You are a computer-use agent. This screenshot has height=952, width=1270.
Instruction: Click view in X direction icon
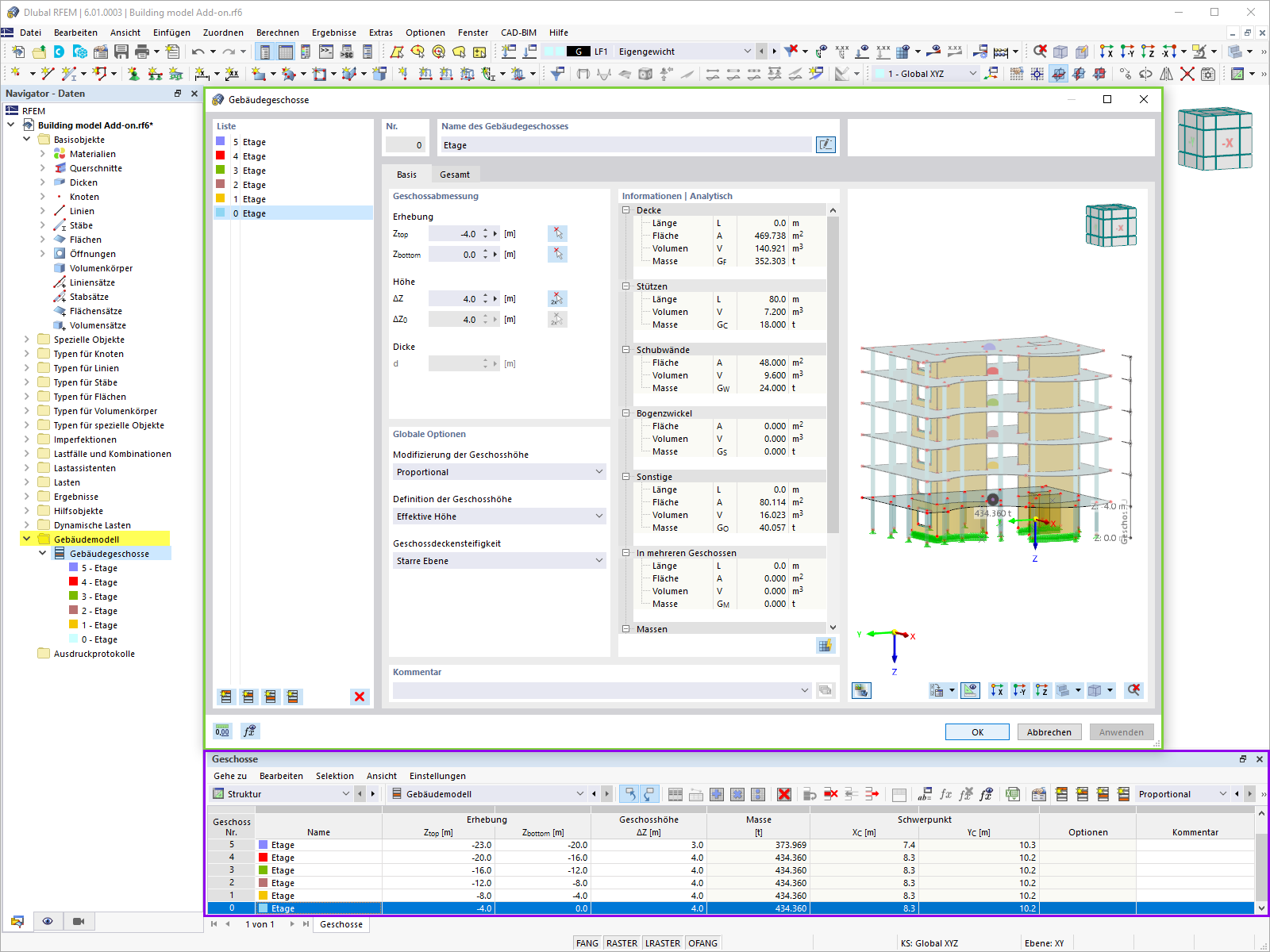(1106, 52)
